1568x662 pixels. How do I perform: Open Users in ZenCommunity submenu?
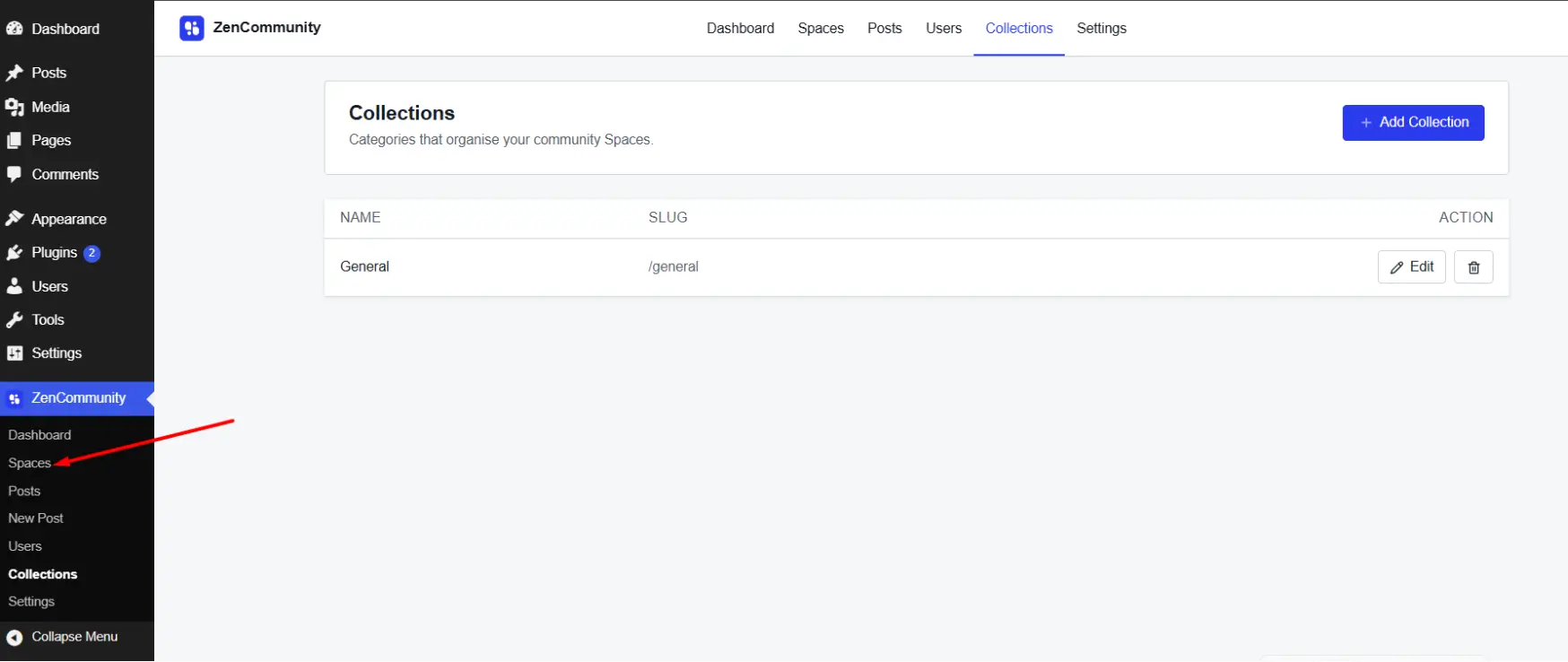(25, 546)
